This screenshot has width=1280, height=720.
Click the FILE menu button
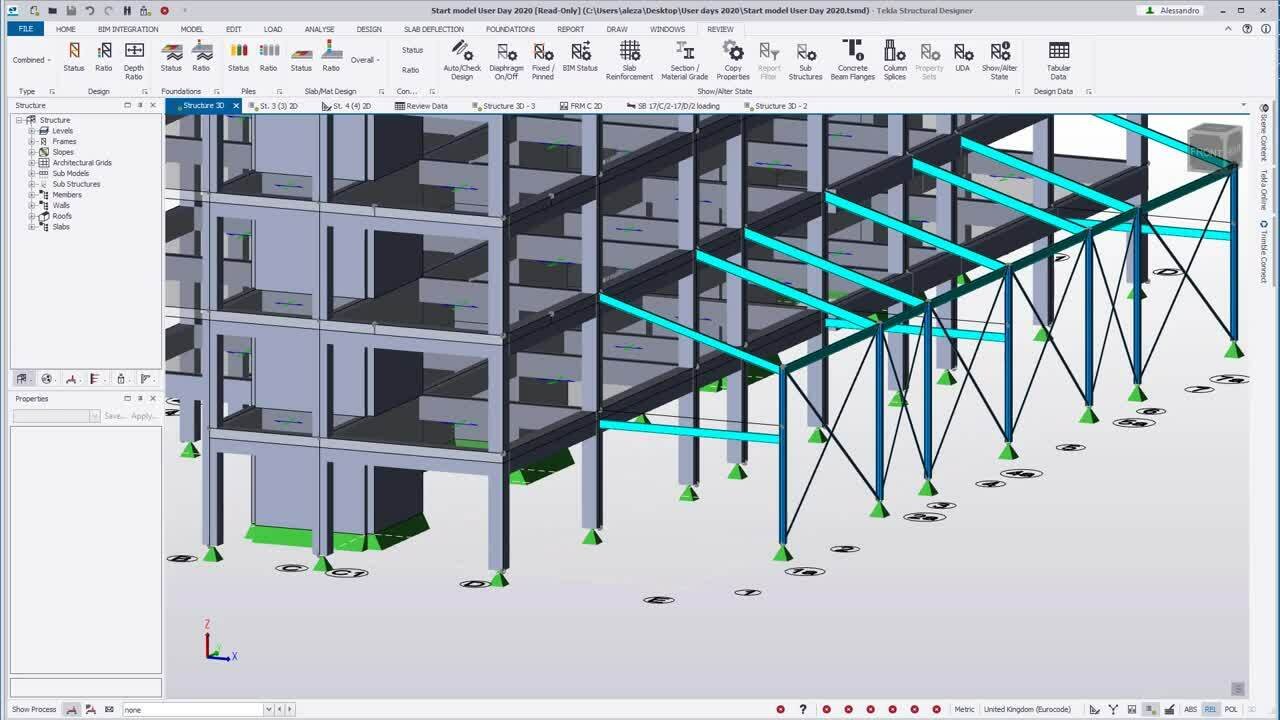(26, 29)
